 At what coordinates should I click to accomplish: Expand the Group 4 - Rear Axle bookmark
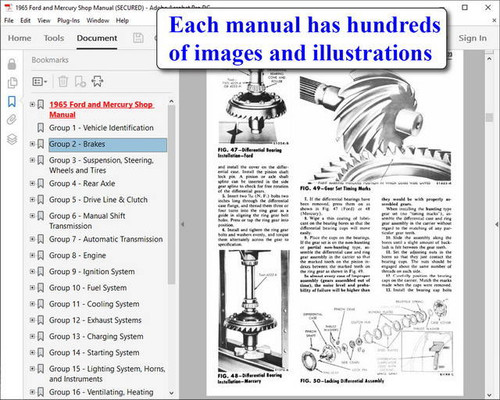[32, 183]
